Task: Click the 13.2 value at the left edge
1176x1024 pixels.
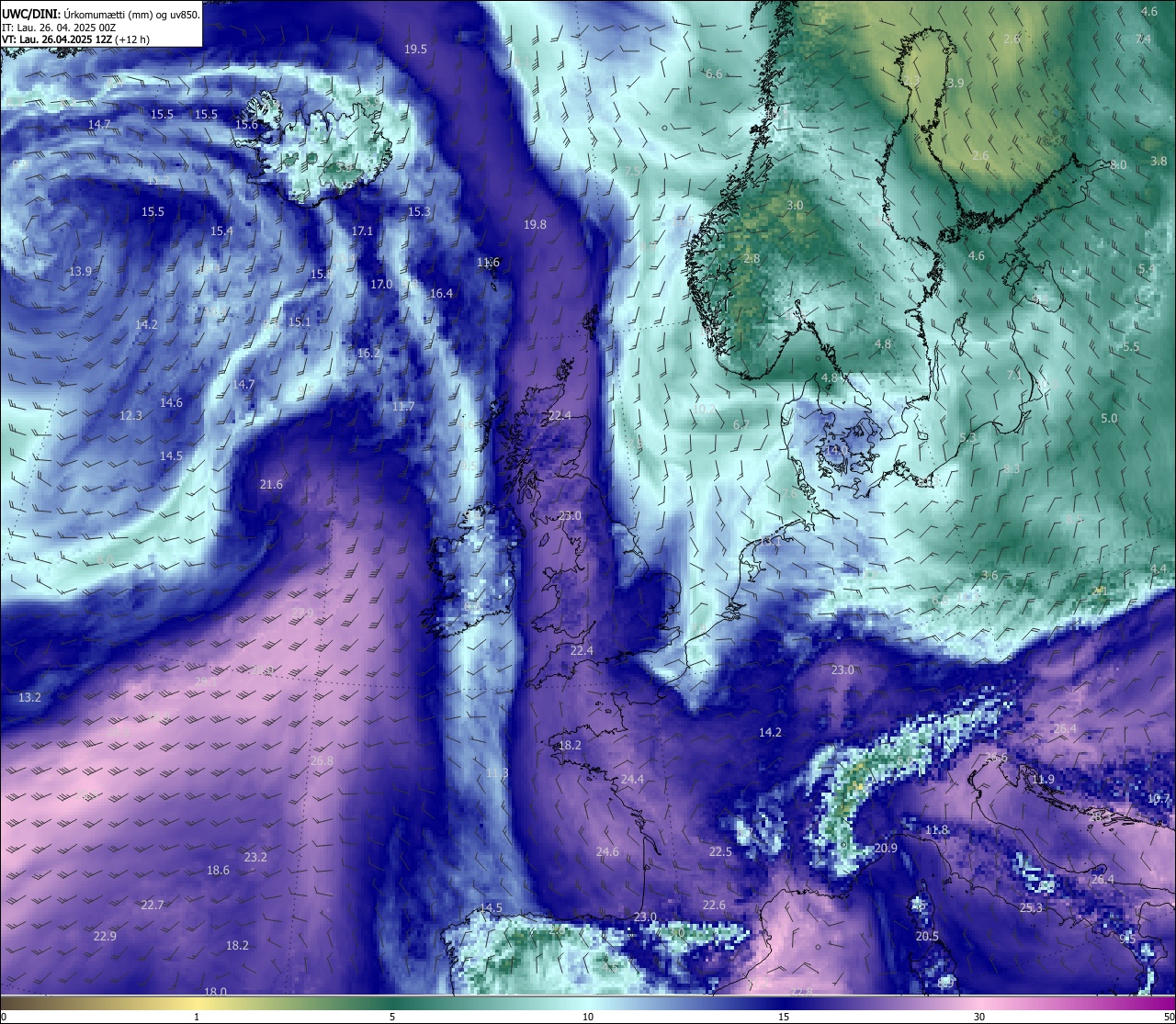Action: pyautogui.click(x=29, y=697)
